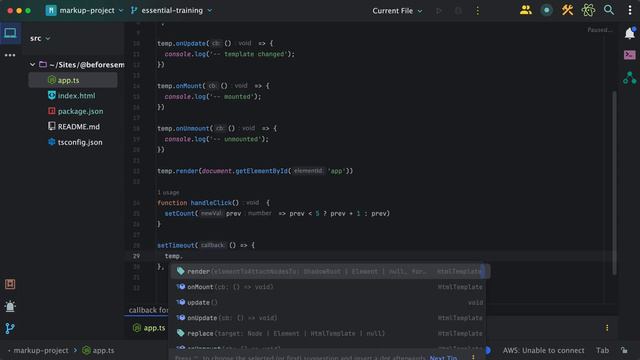Open the Project tool window icon
Viewport: 640px width, 360px height.
pos(10,33)
